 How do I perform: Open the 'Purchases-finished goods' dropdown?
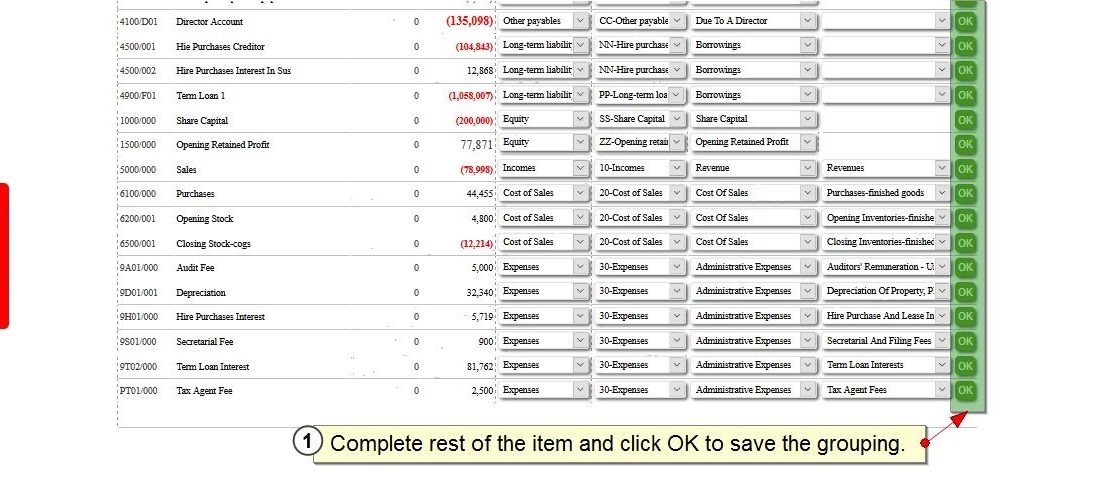[x=941, y=193]
